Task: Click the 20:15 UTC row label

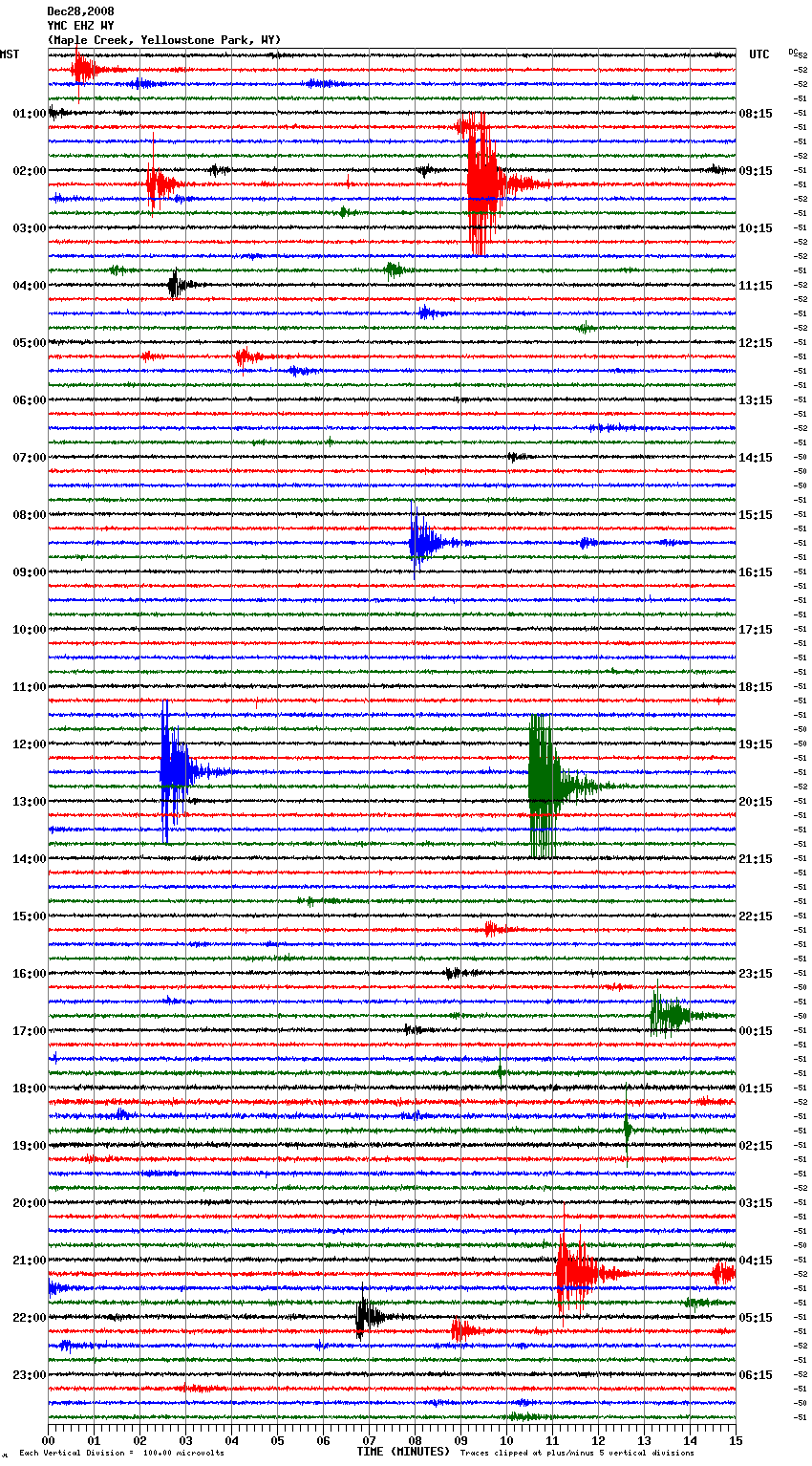Action: pos(756,802)
